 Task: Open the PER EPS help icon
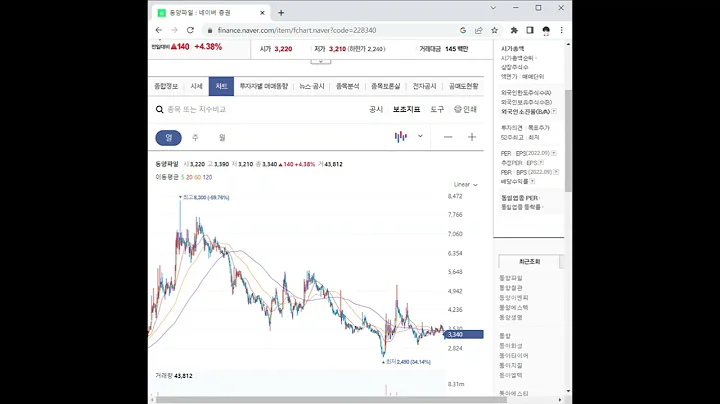pos(554,153)
